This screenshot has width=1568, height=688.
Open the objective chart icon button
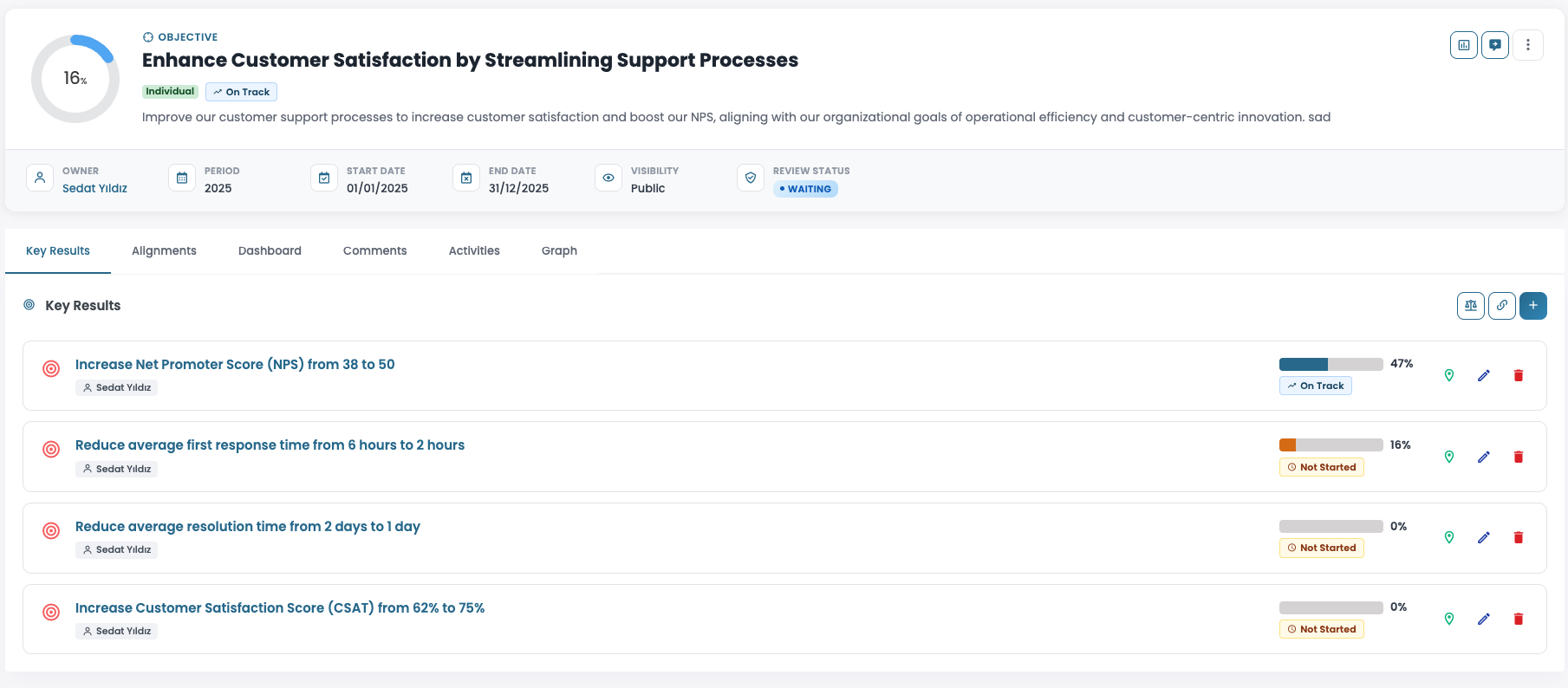(x=1464, y=45)
